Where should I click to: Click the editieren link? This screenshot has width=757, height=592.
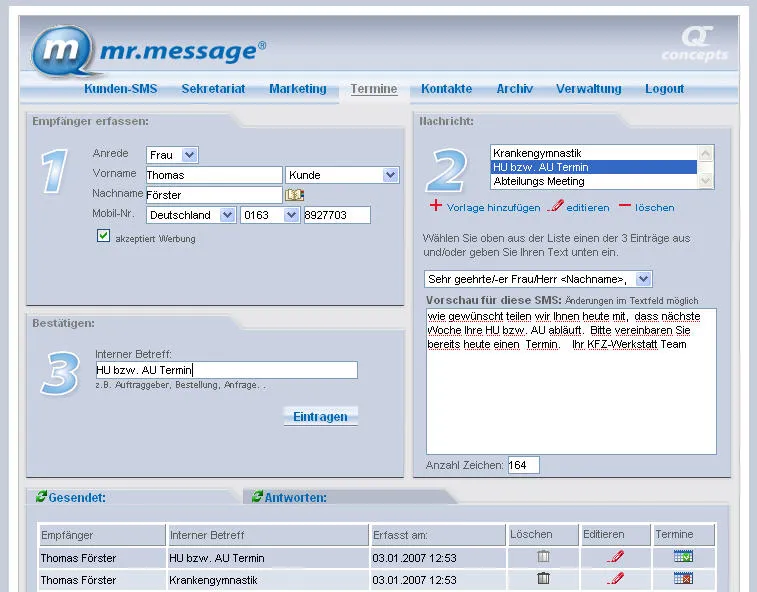tap(588, 208)
